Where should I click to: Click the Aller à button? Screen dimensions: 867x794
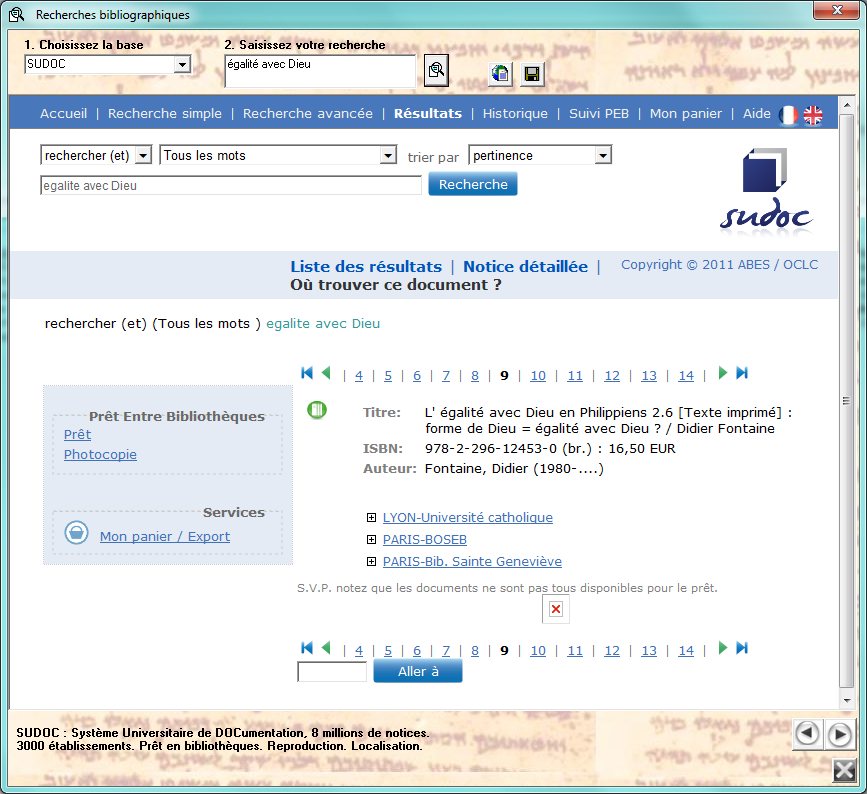click(x=418, y=671)
